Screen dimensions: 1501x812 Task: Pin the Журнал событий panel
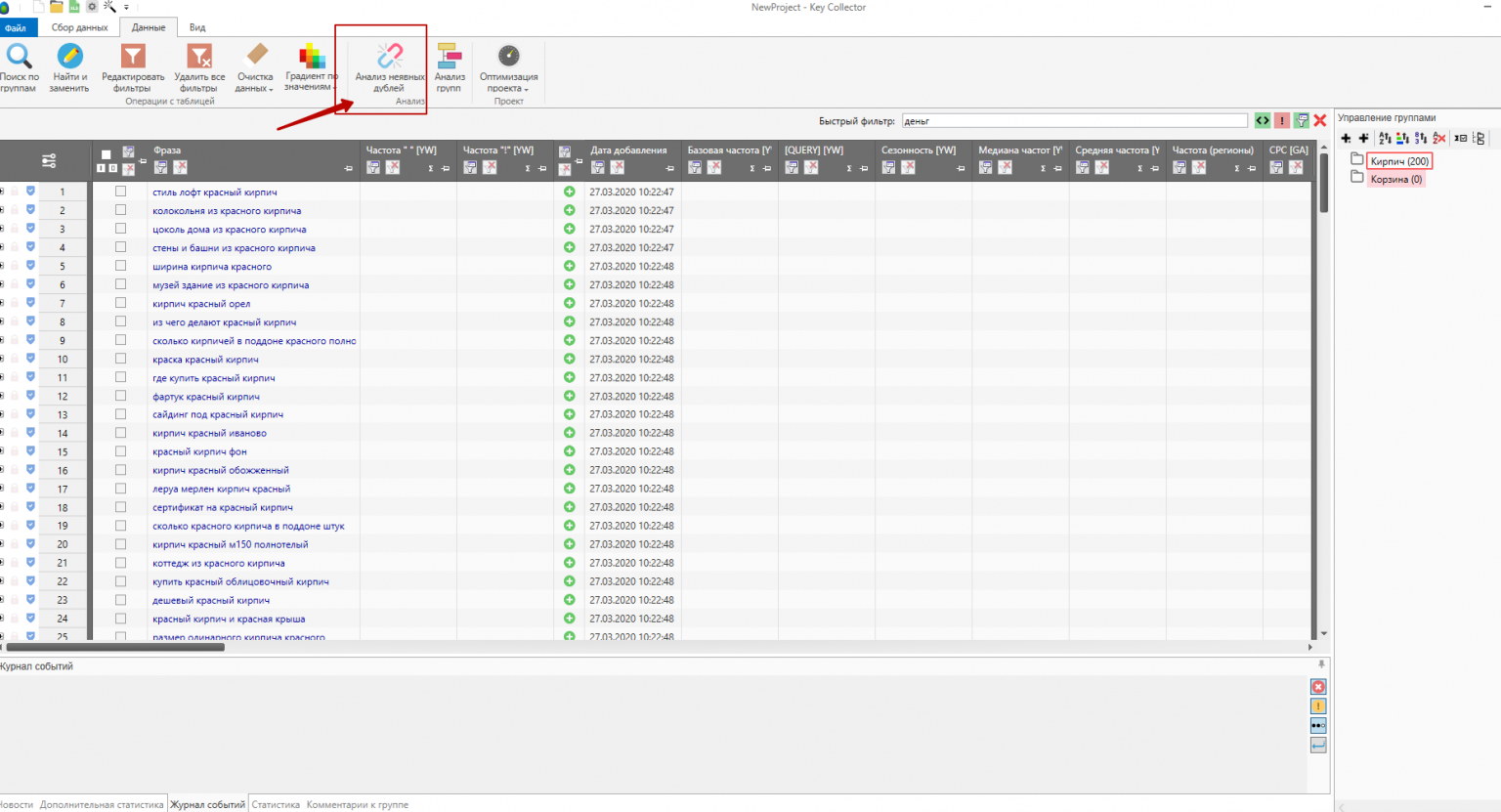coord(1321,664)
